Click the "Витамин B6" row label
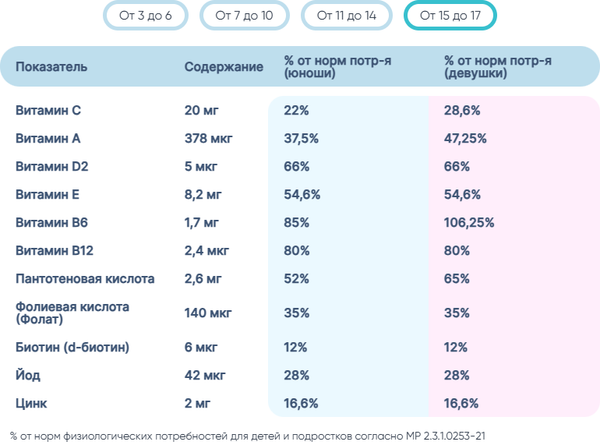The image size is (600, 442). [x=51, y=222]
